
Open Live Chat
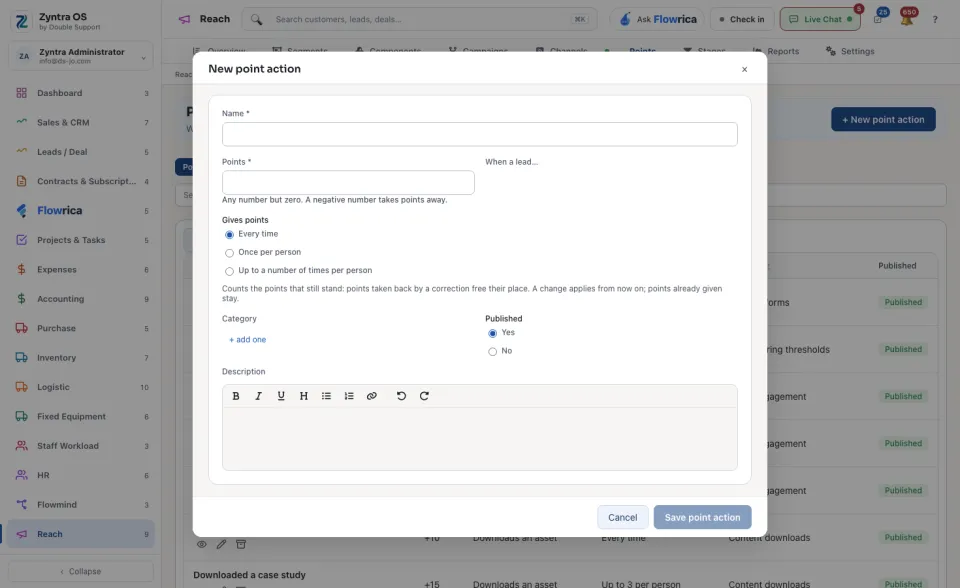[x=820, y=20]
